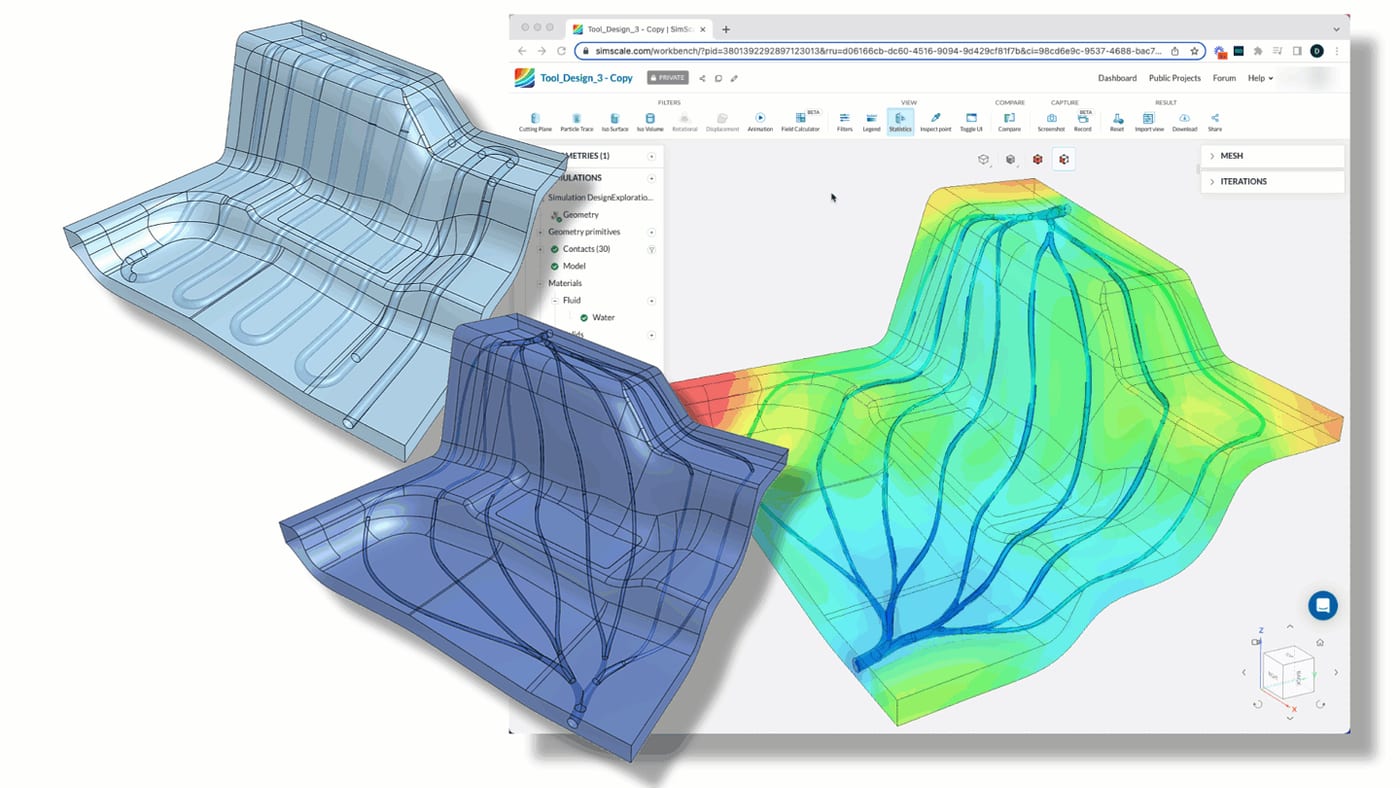This screenshot has width=1400, height=788.
Task: Go to Public Projects
Action: tap(1175, 78)
